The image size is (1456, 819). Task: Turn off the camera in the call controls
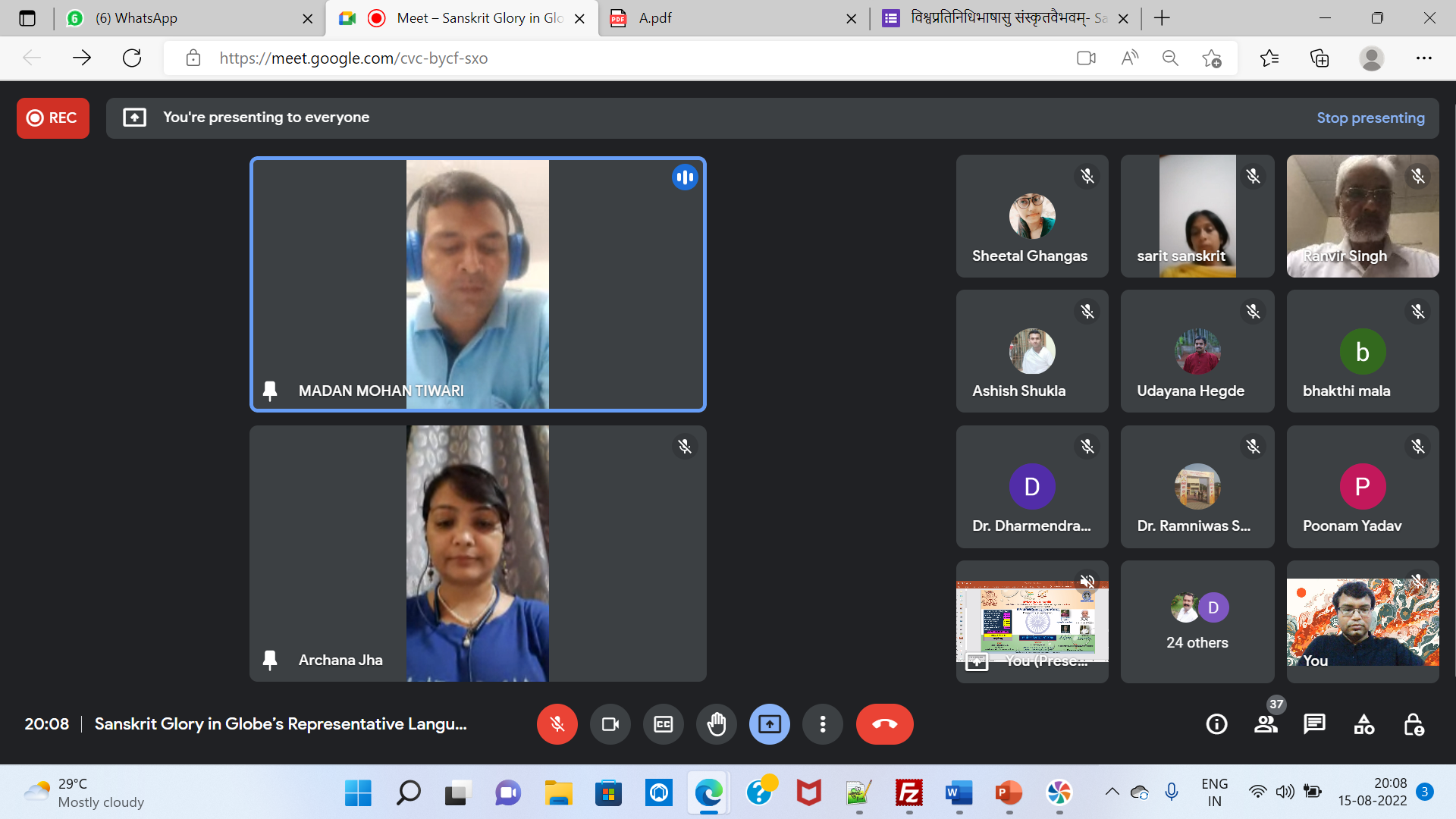(610, 724)
